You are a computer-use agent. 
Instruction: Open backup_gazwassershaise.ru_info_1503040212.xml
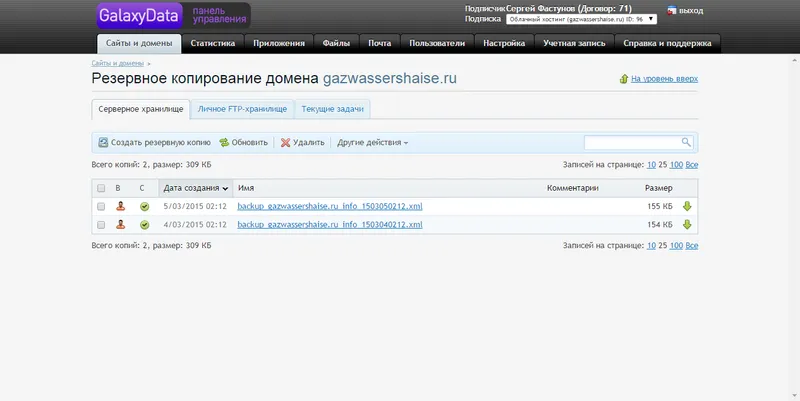coord(330,224)
